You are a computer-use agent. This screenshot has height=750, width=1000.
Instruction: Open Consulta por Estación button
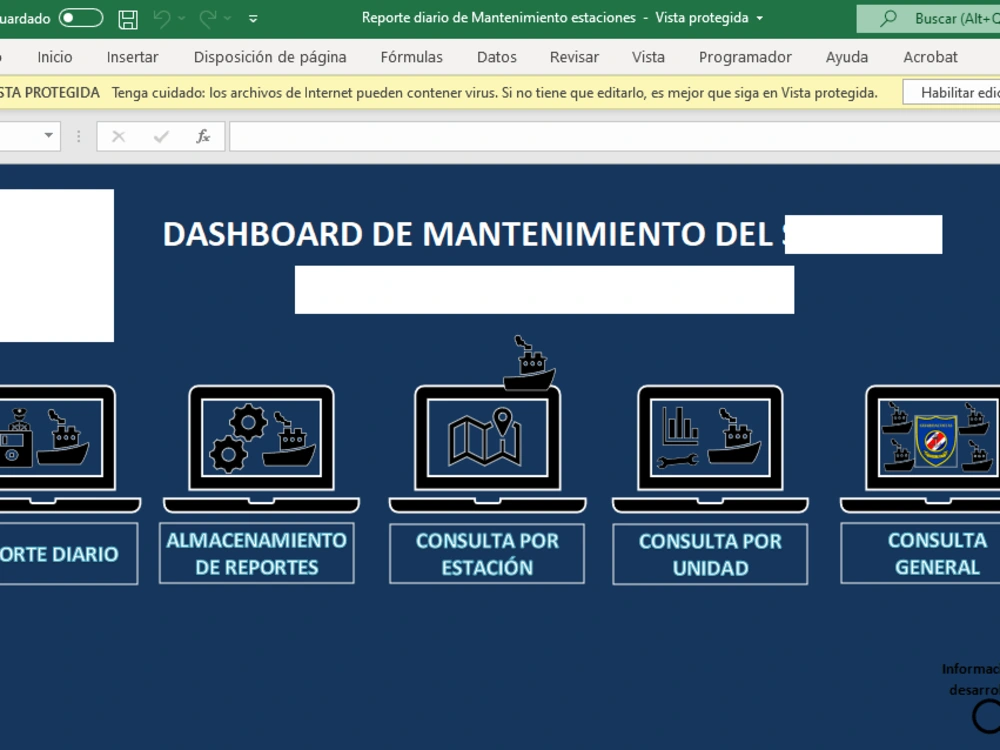pos(487,554)
